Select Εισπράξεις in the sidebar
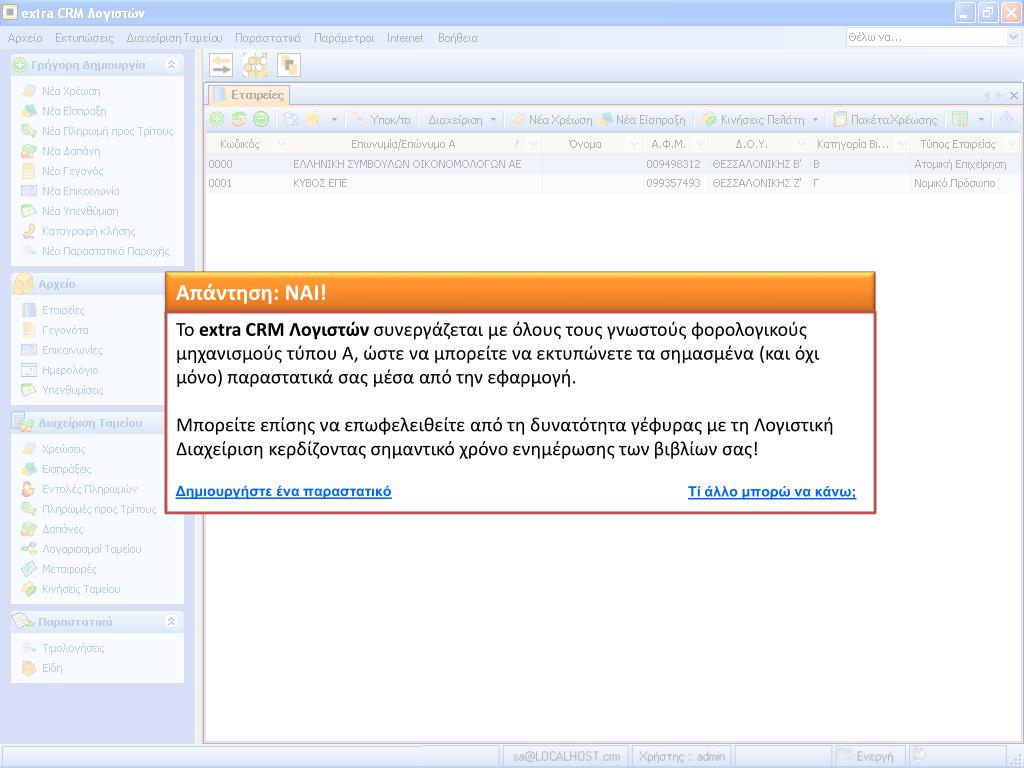Viewport: 1024px width, 768px height. pyautogui.click(x=56, y=470)
